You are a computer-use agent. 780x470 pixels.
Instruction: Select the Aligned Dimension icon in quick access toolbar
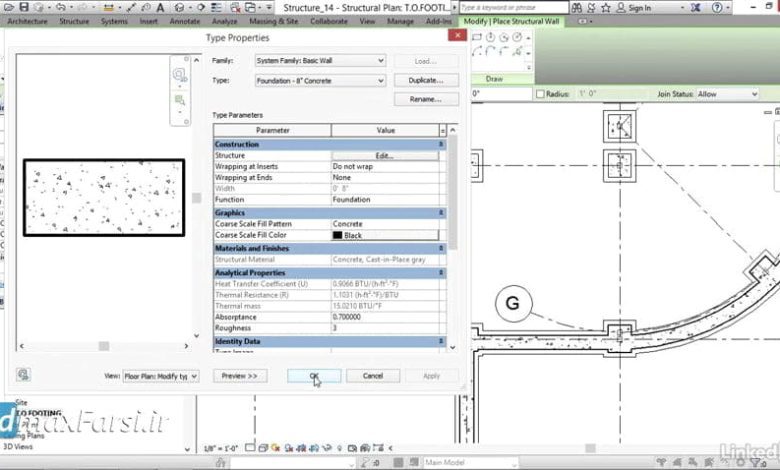(x=131, y=7)
